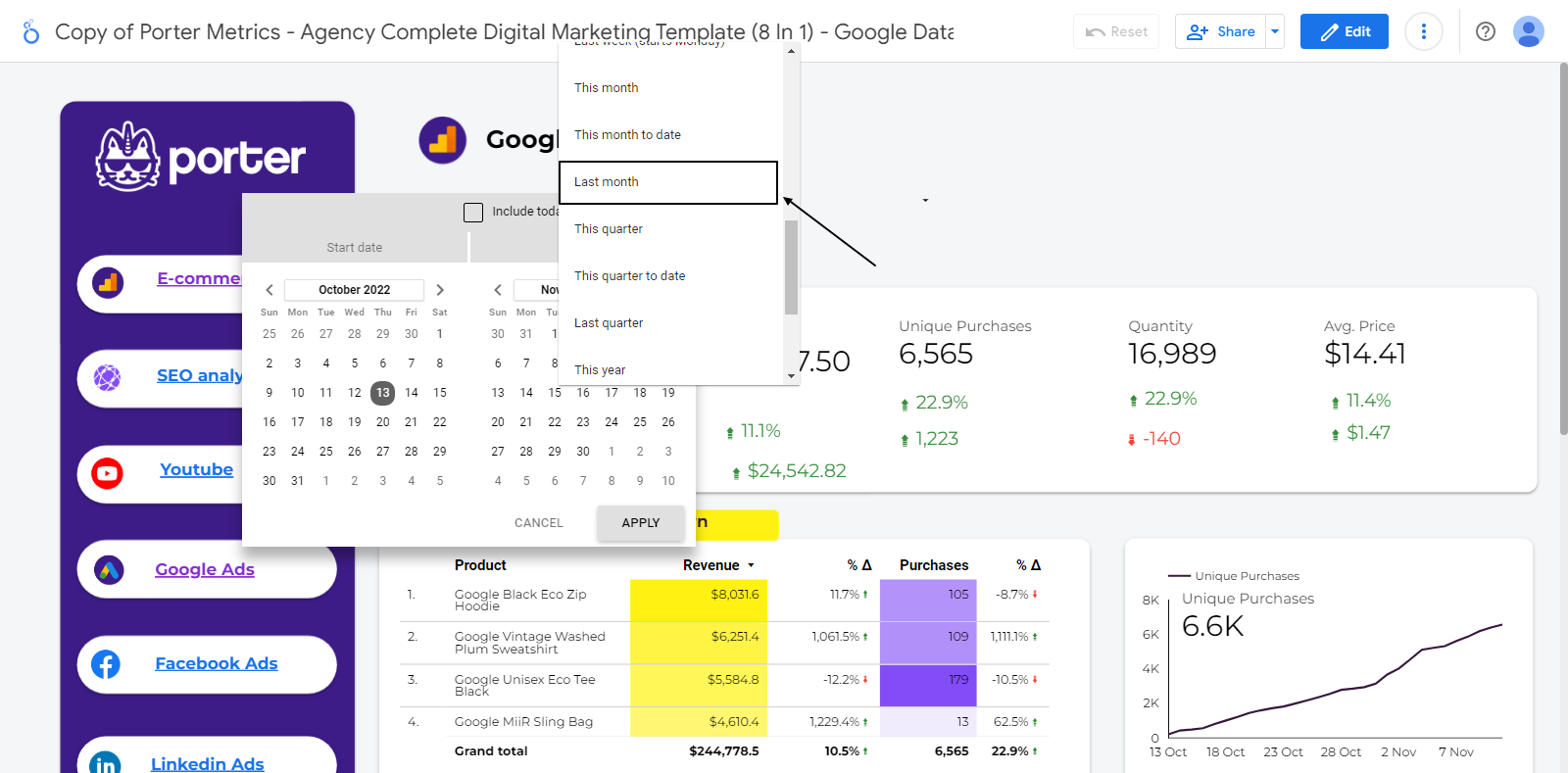
Task: Click the Avg. Price $14.41 scorecard
Action: tap(1365, 344)
